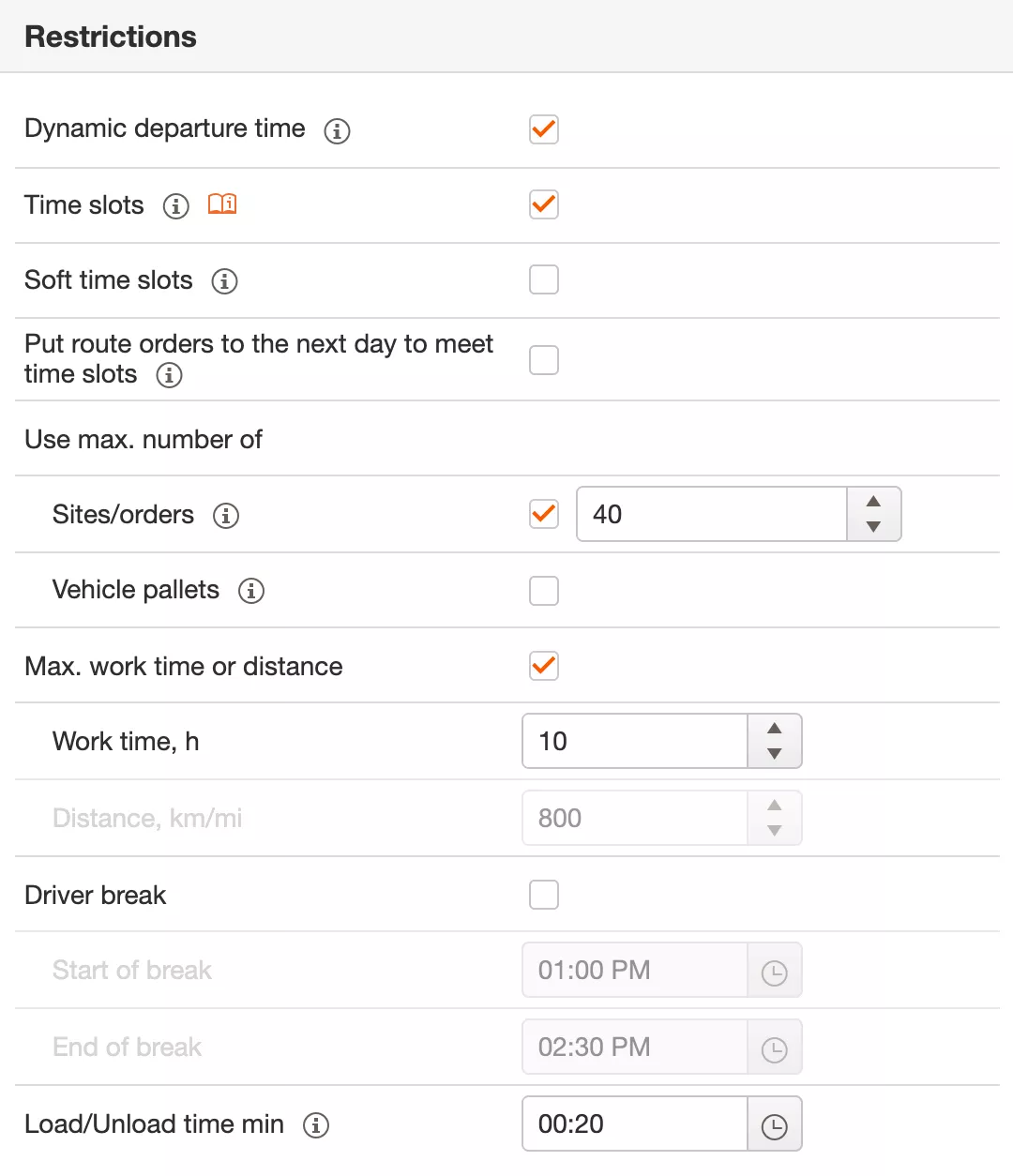
Task: Click End of break field 02:30 PM
Action: [x=635, y=1047]
